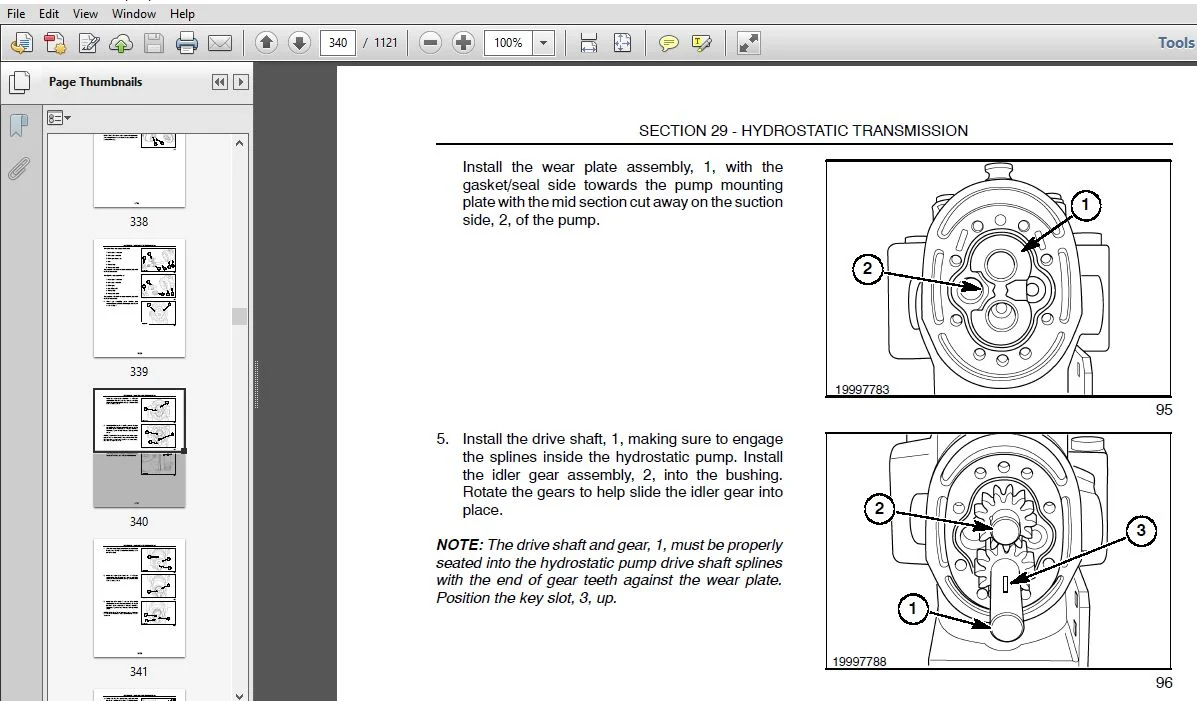Expand the thumbnails panel with right arrow

[240, 82]
